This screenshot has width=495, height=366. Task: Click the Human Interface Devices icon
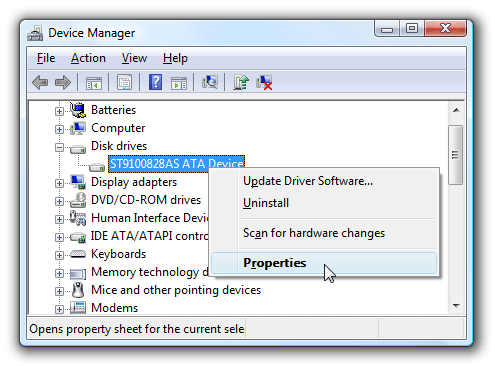[x=78, y=218]
